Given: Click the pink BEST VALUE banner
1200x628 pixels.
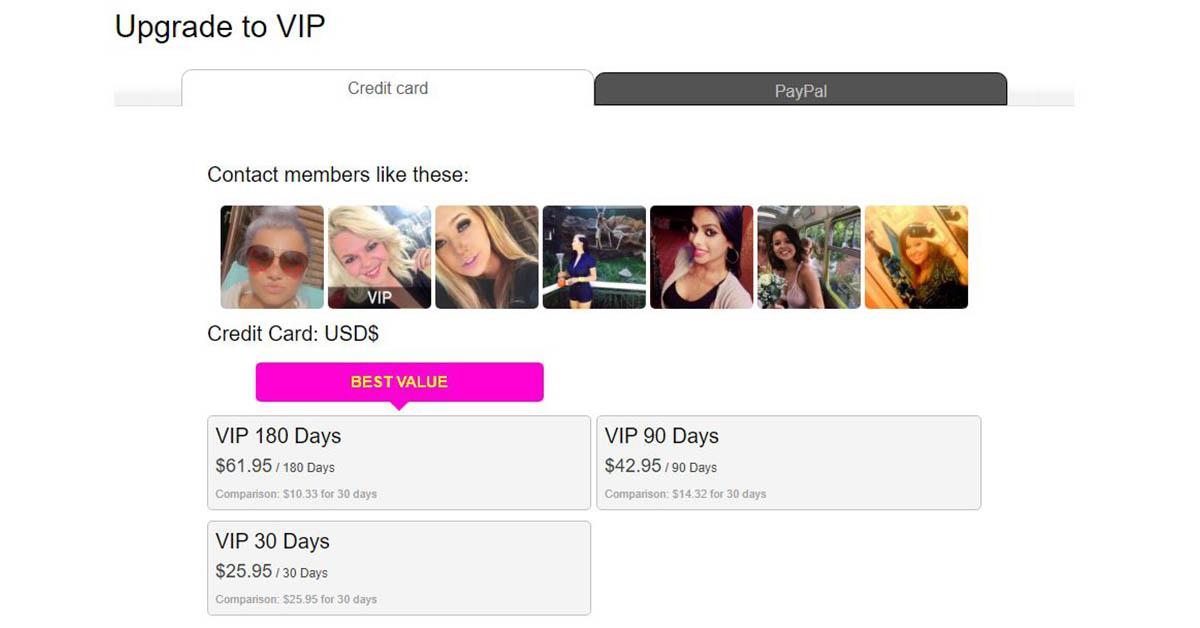Looking at the screenshot, I should (399, 382).
